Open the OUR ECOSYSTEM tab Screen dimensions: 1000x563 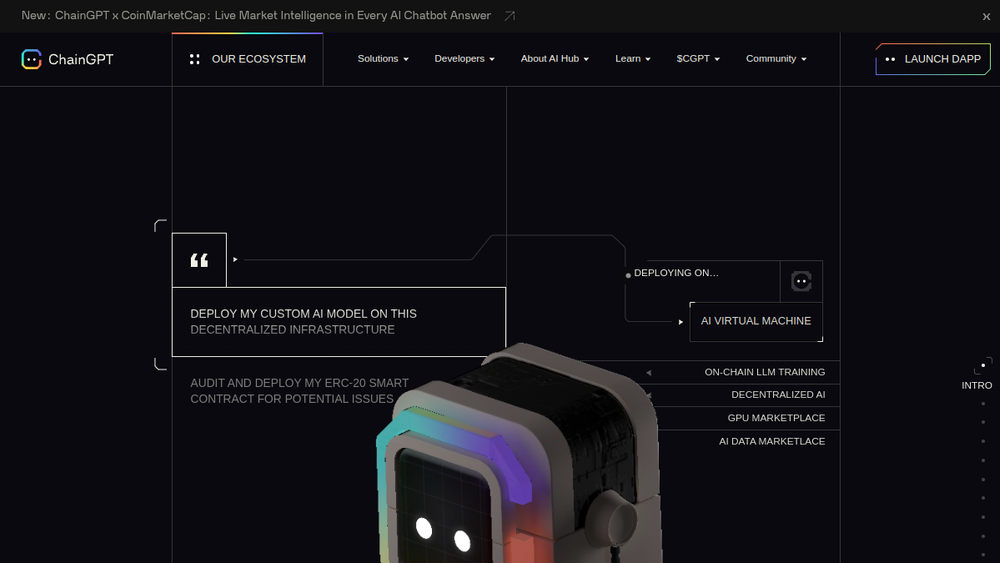(x=247, y=59)
